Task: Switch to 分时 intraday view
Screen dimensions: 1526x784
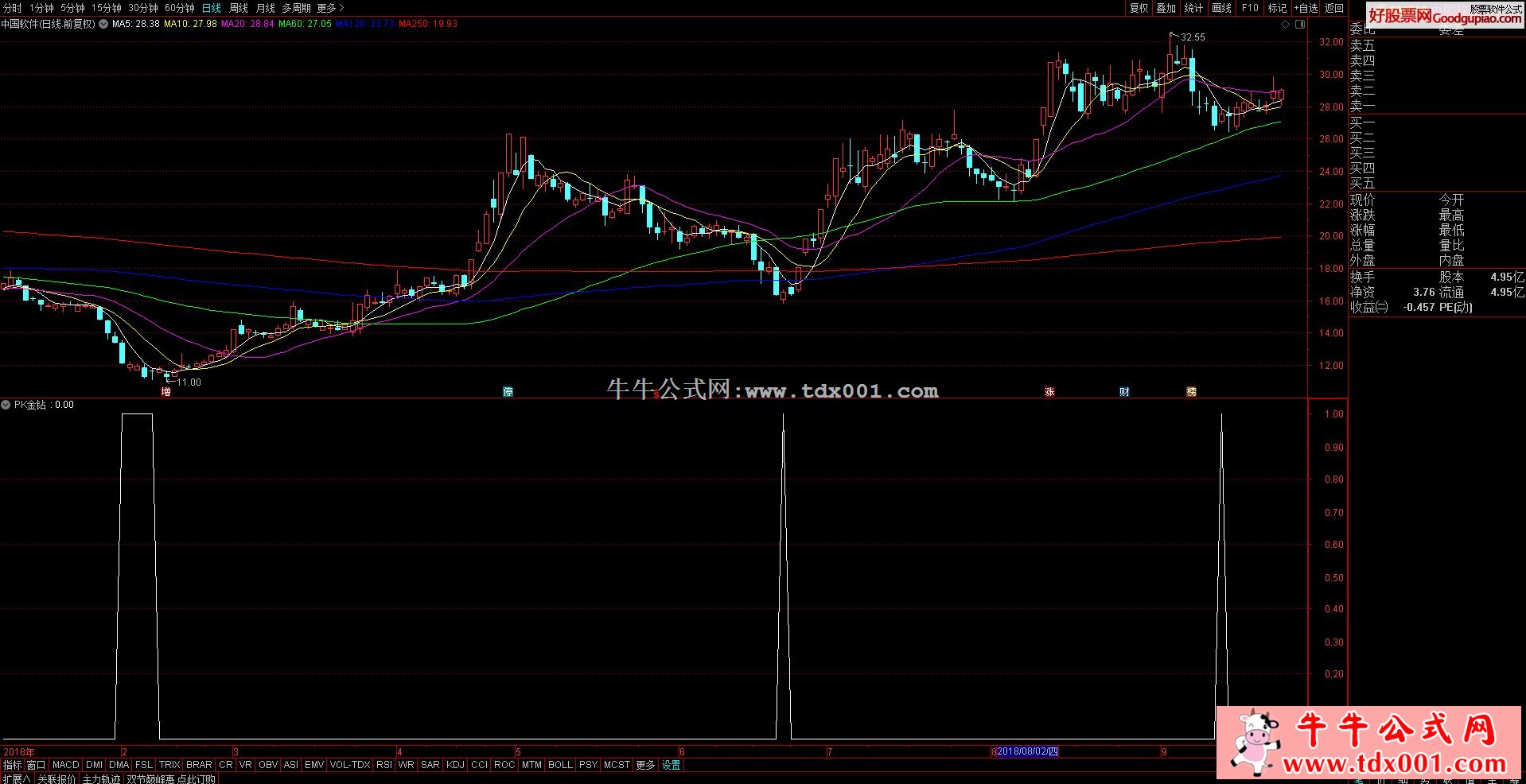Action: pos(13,8)
